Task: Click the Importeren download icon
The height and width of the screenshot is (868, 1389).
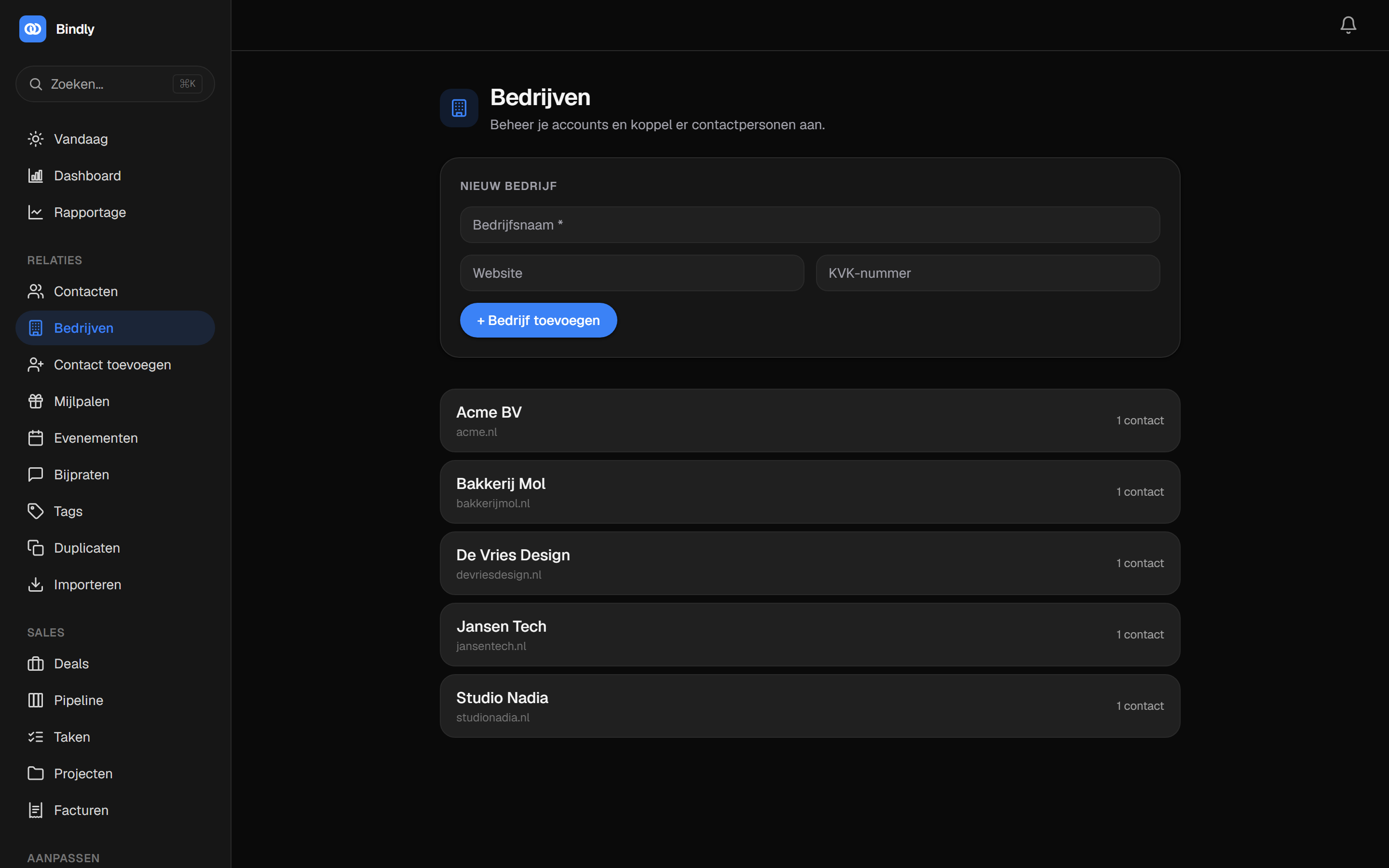Action: pyautogui.click(x=36, y=584)
